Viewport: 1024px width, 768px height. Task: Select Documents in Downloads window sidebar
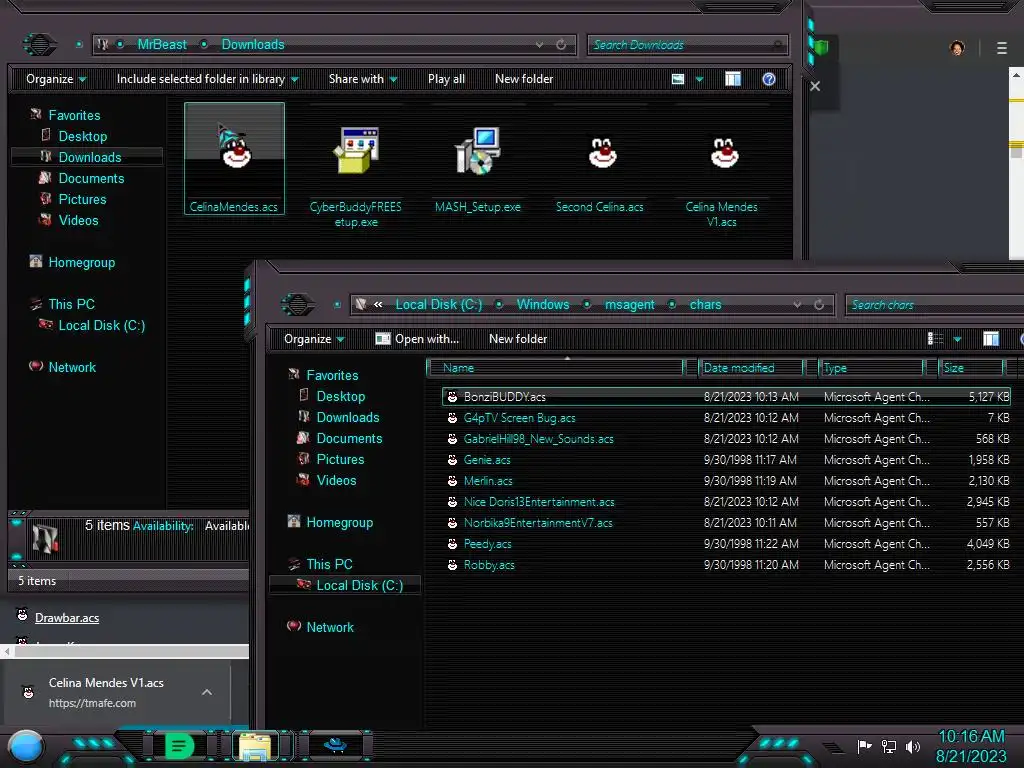pyautogui.click(x=91, y=178)
